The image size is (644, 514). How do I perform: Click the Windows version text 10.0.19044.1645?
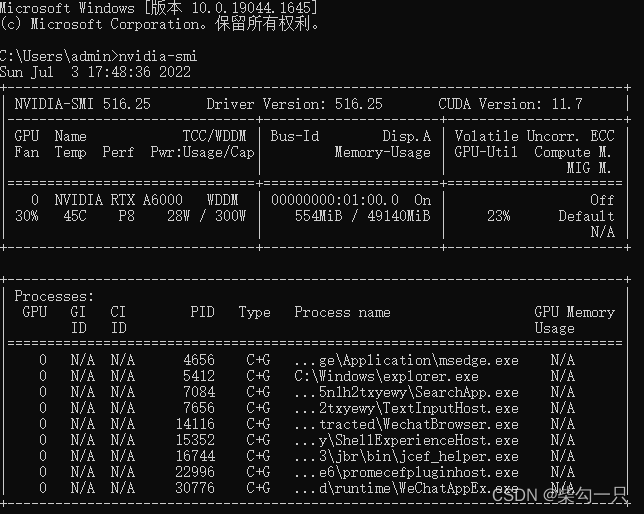coord(251,8)
